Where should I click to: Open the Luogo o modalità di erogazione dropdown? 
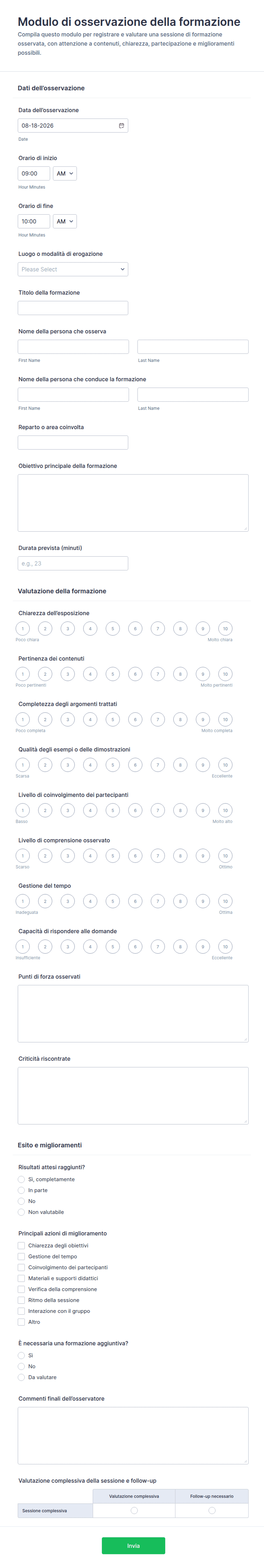pyautogui.click(x=73, y=269)
